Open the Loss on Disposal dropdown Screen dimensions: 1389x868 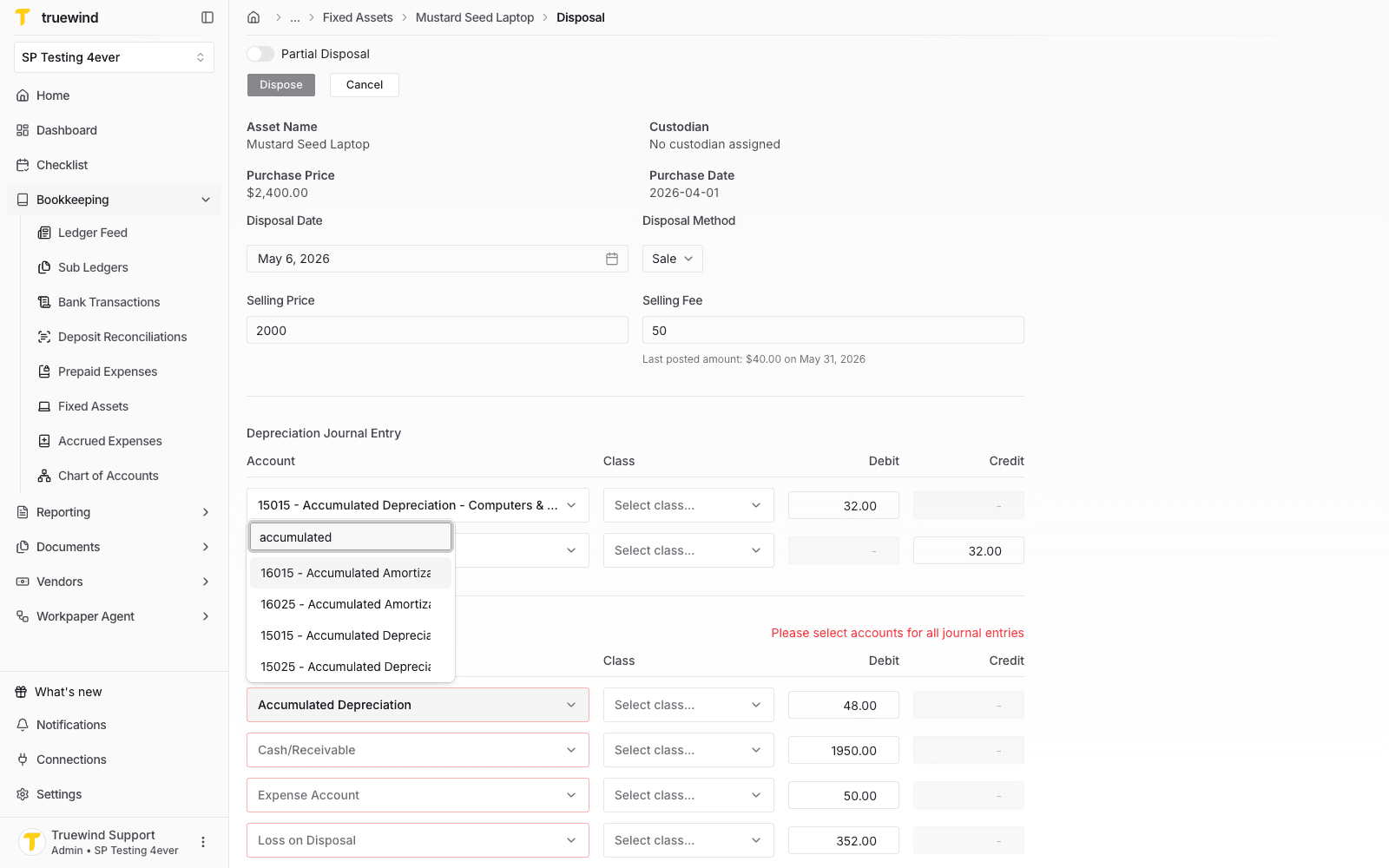(x=418, y=840)
